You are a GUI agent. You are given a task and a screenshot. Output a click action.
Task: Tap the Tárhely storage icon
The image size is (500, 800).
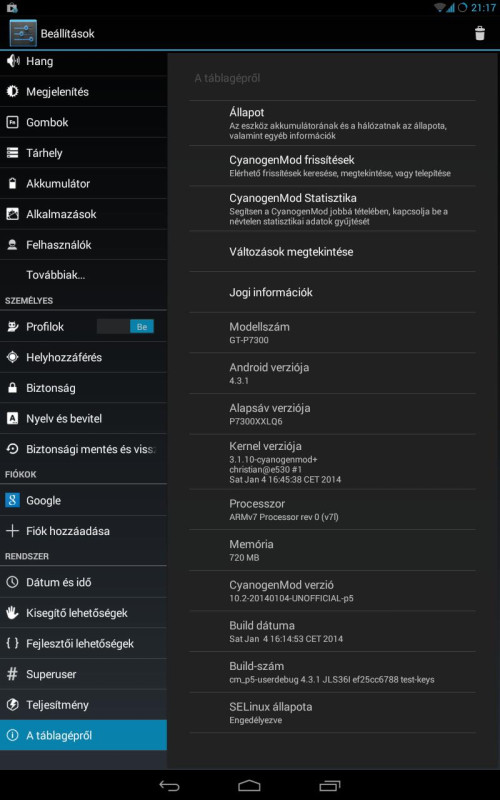12,153
